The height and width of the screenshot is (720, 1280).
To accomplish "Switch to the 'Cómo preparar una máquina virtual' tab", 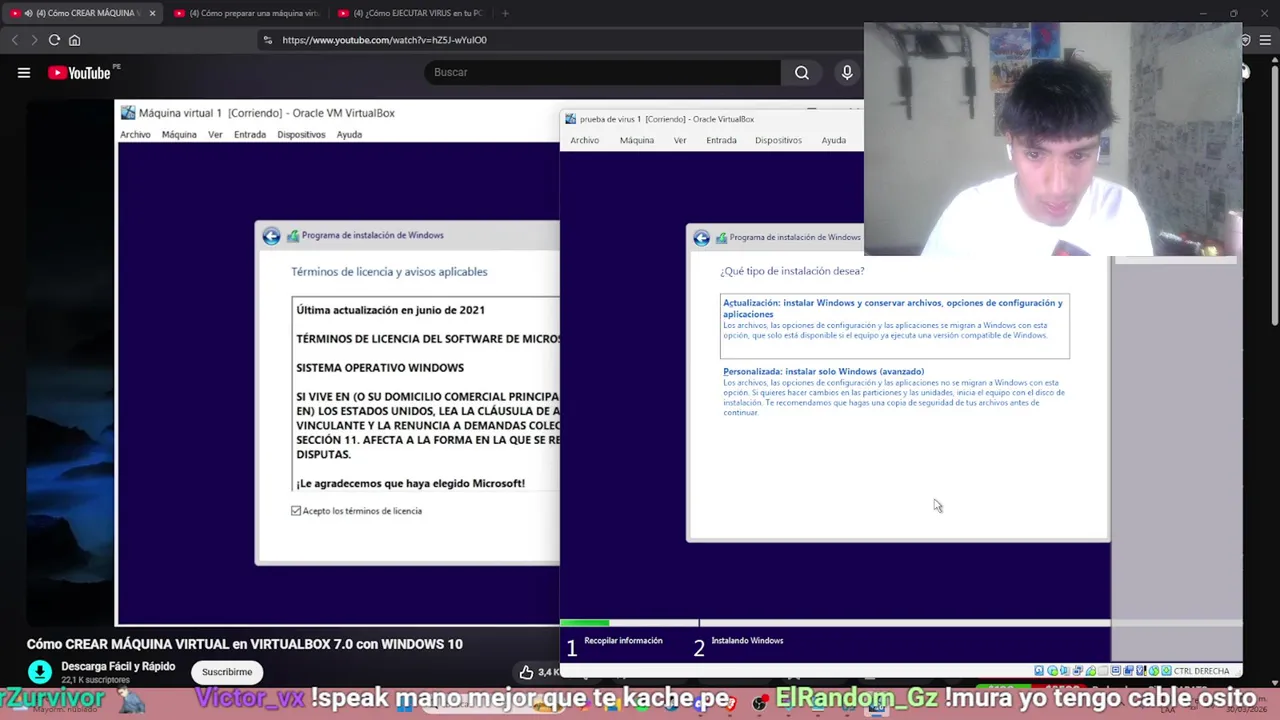I will [246, 13].
